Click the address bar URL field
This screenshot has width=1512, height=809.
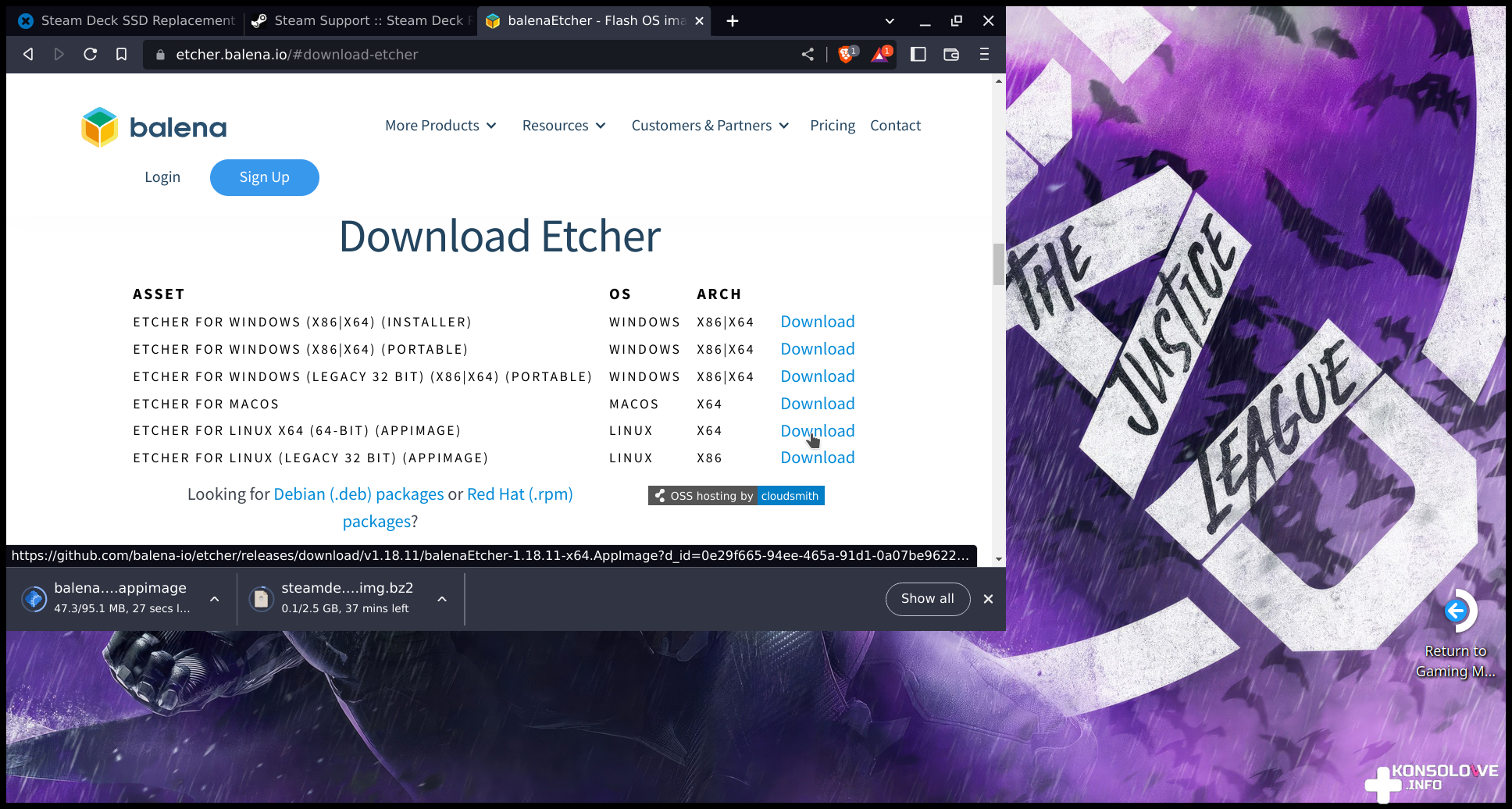point(469,55)
